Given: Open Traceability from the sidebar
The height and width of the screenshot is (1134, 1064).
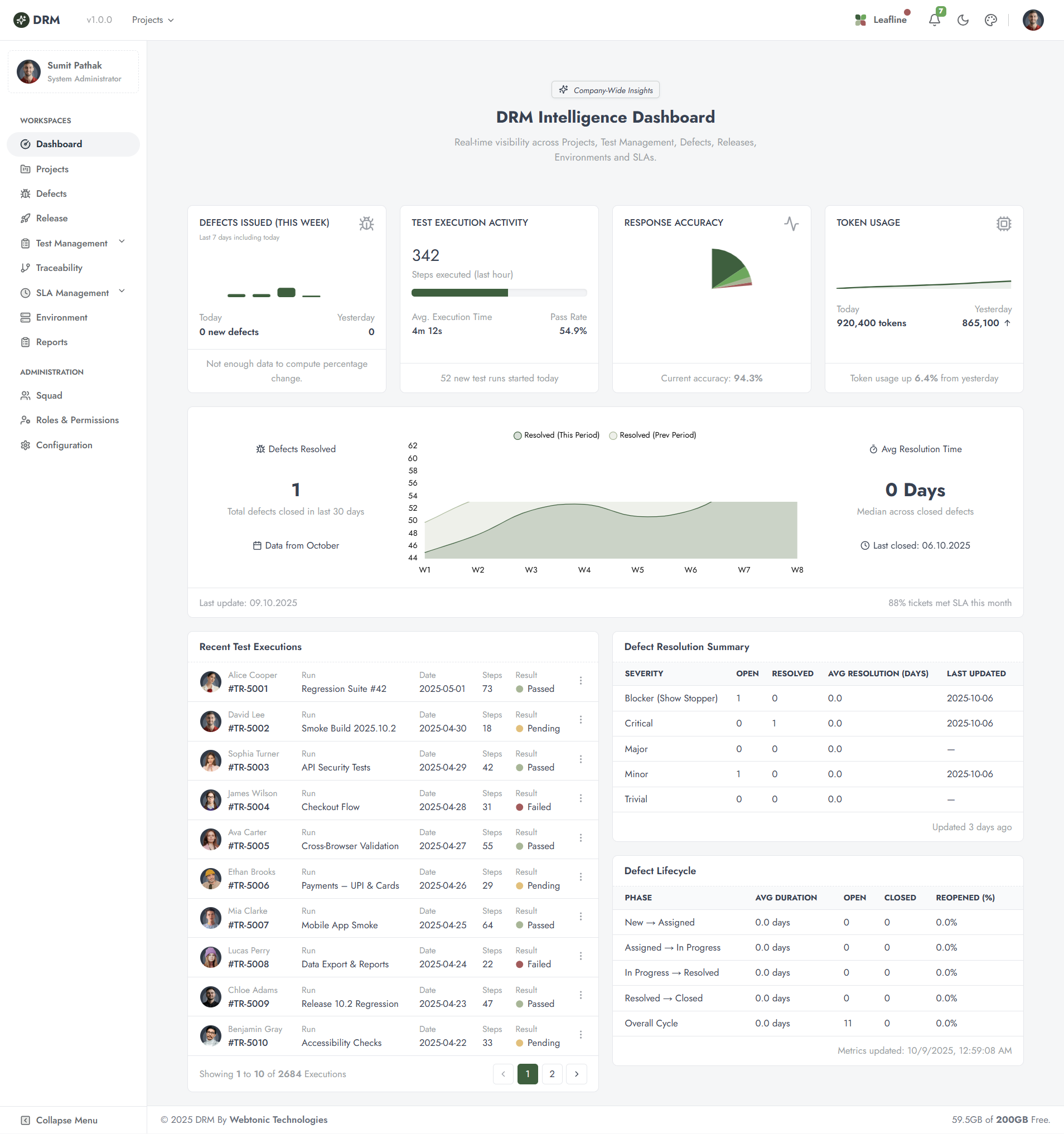Looking at the screenshot, I should point(58,268).
